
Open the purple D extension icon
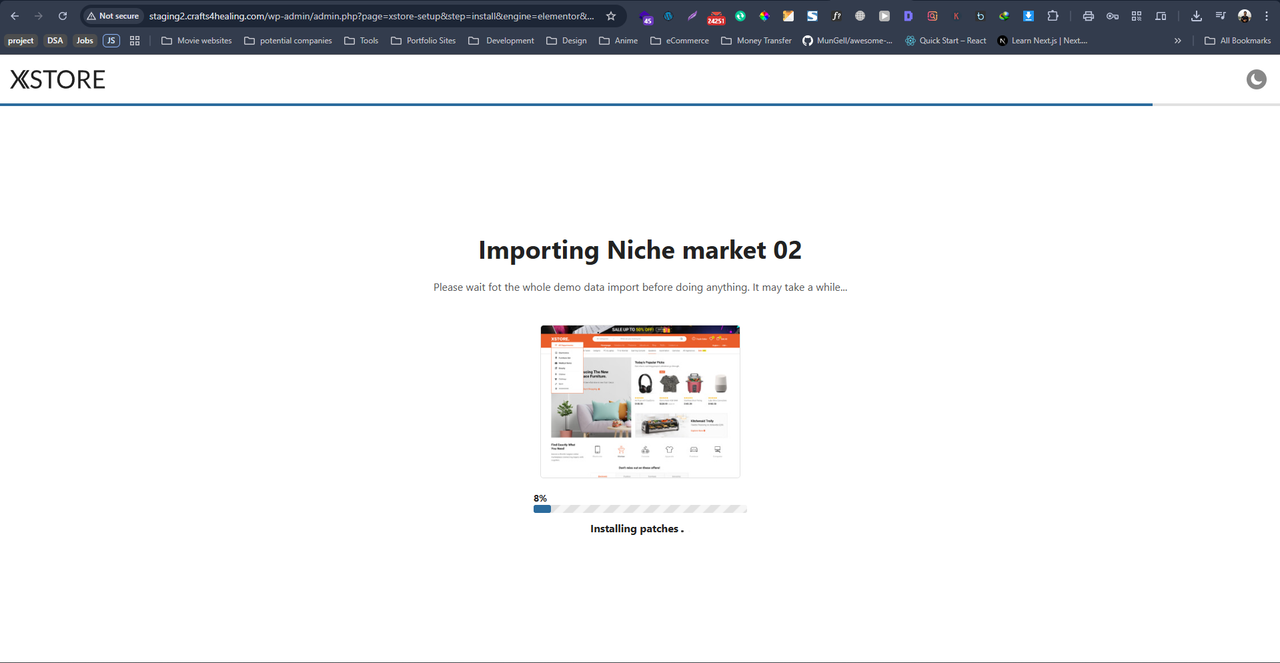[908, 16]
